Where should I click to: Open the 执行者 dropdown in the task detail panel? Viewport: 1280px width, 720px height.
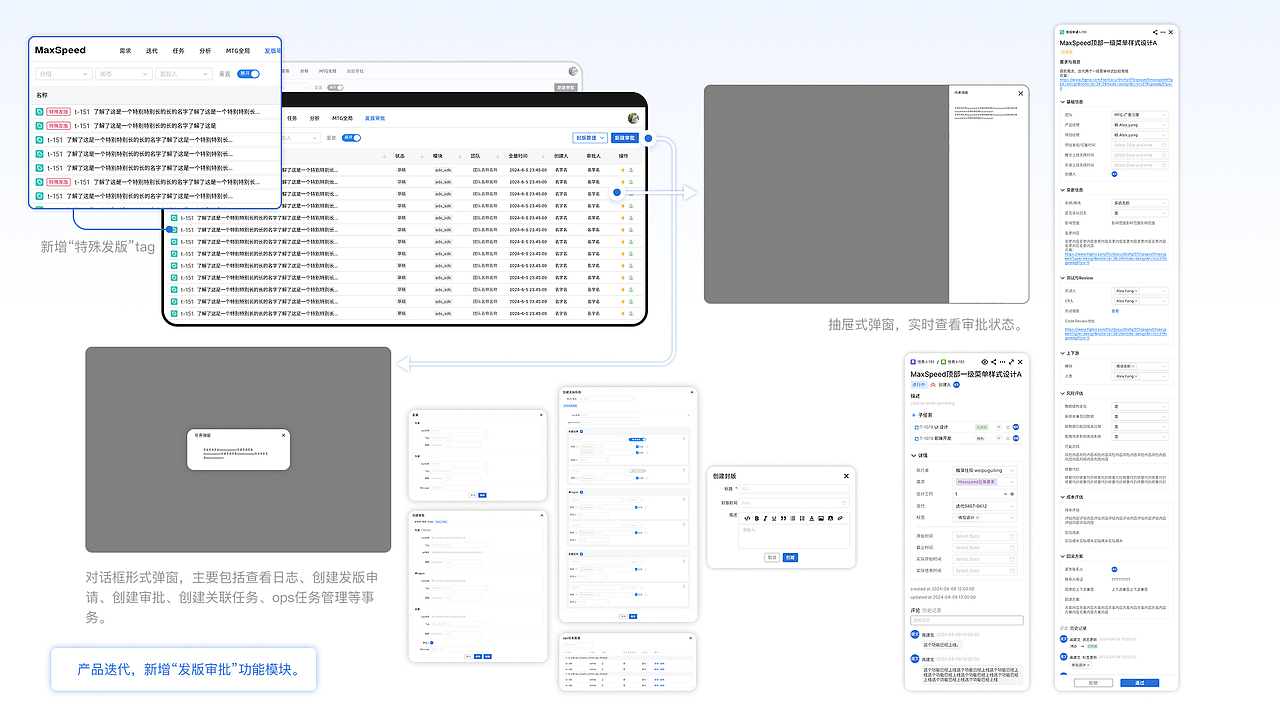985,470
